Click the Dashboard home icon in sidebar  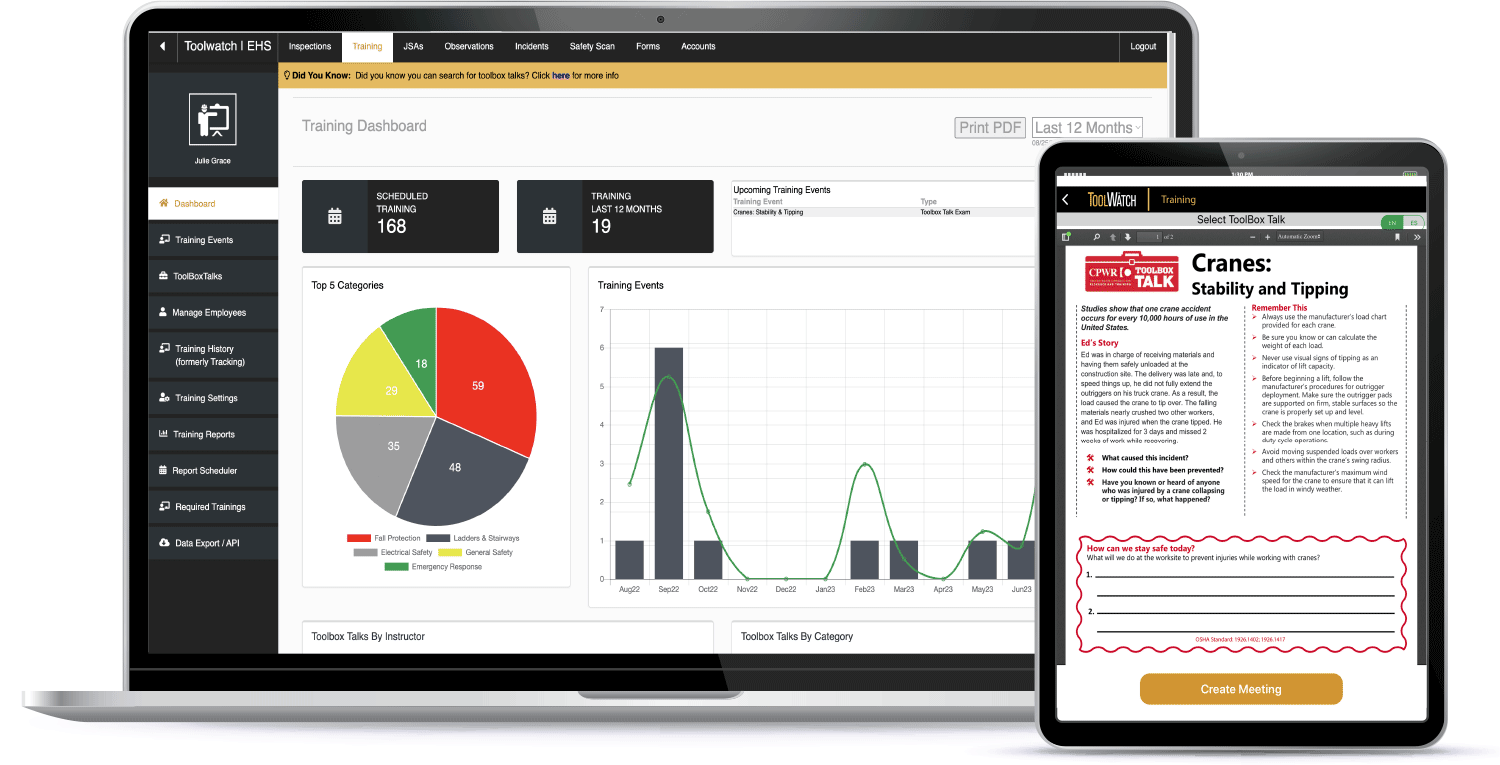pos(164,203)
